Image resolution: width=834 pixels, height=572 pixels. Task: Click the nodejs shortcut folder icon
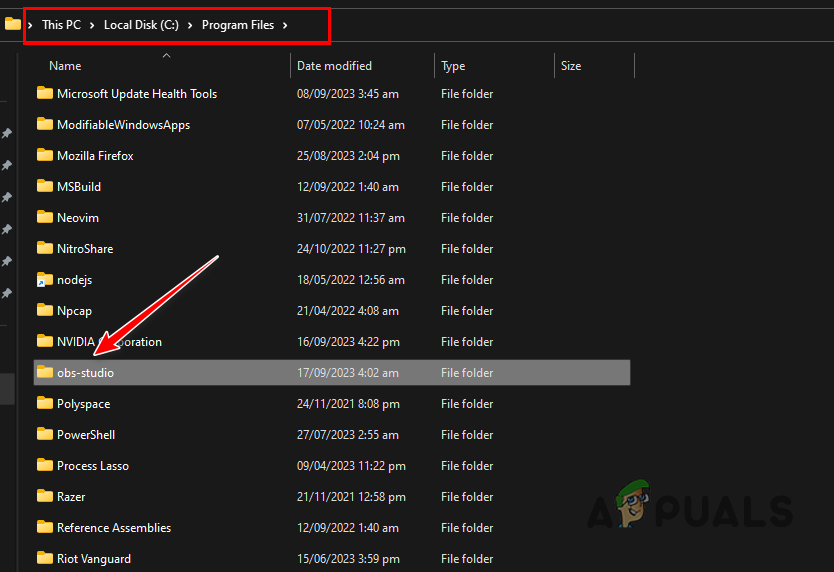[45, 279]
